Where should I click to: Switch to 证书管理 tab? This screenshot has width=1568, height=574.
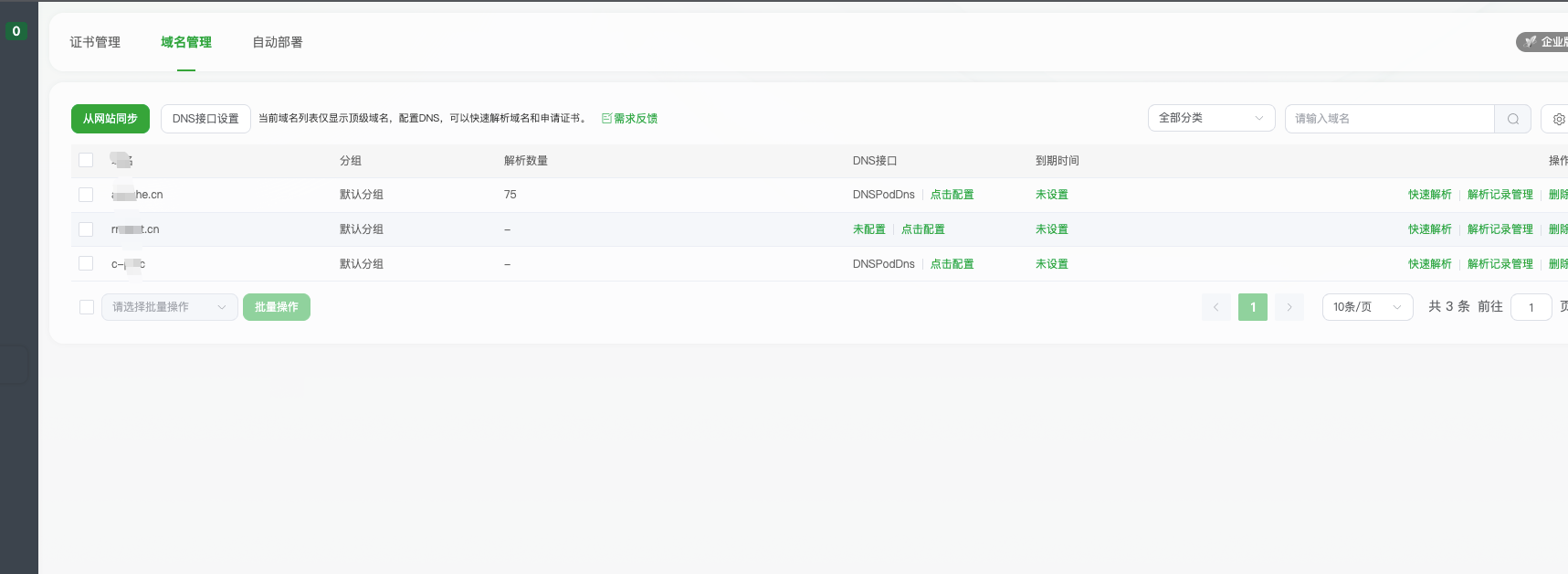coord(95,42)
